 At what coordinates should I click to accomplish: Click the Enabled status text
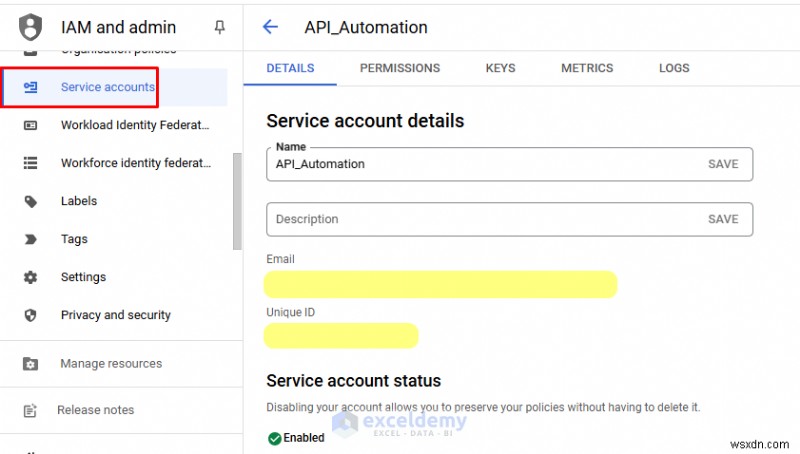click(304, 438)
